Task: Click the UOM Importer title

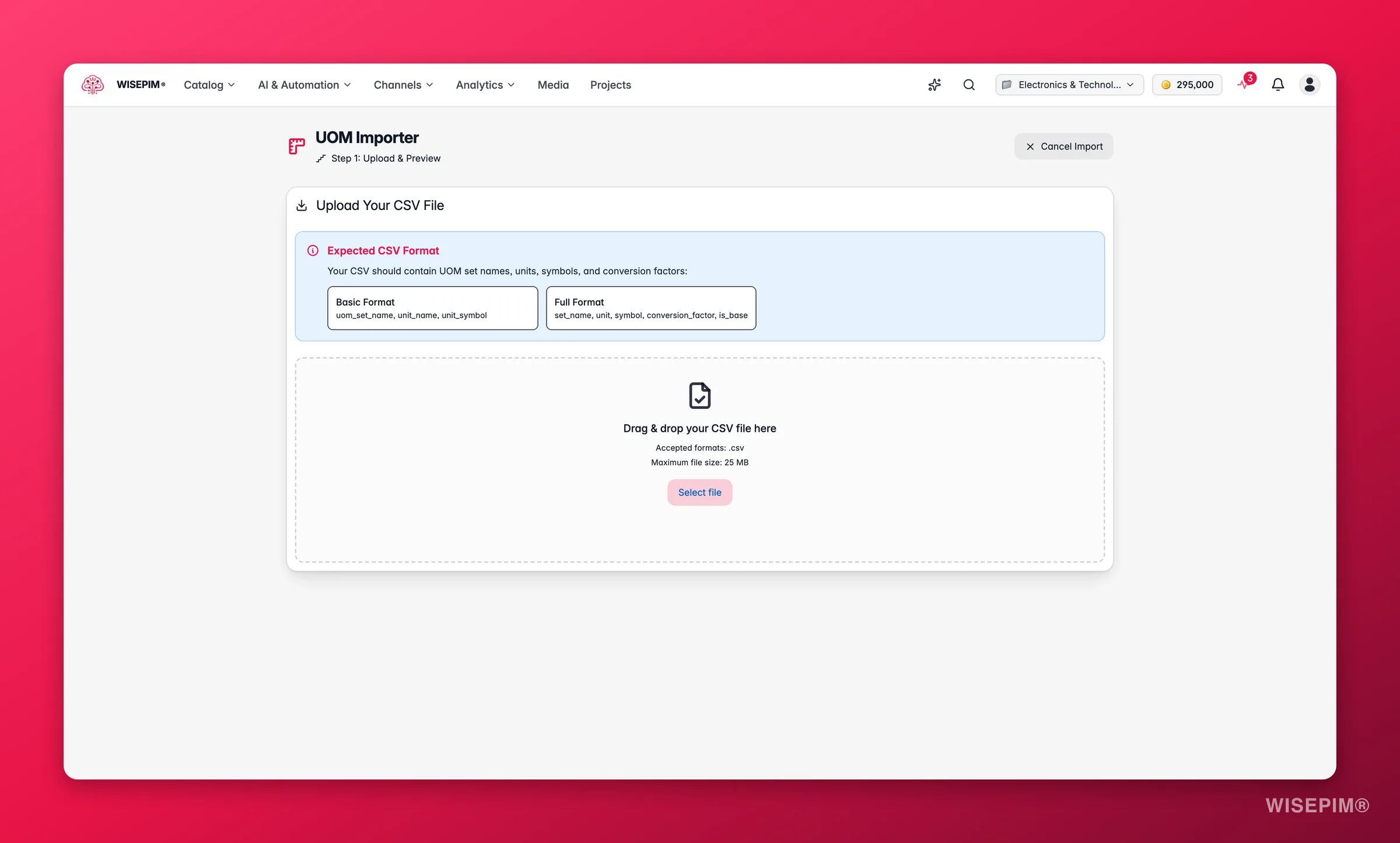Action: pyautogui.click(x=367, y=137)
